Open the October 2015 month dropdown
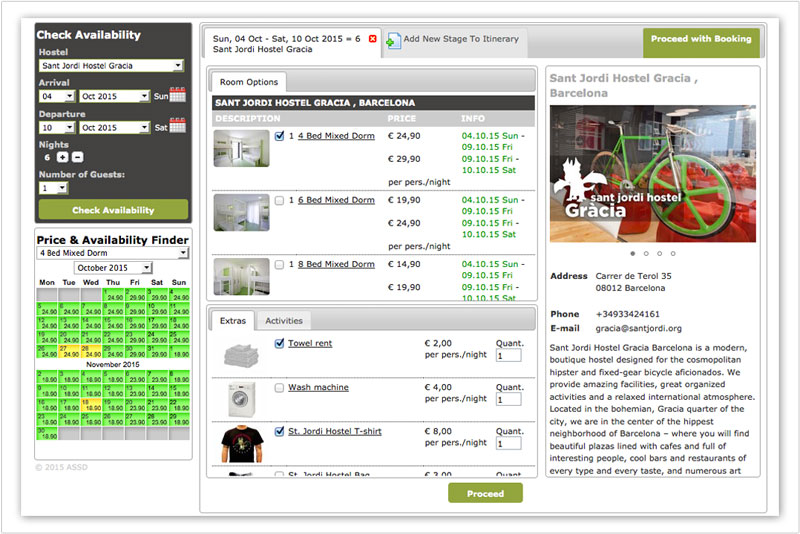This screenshot has width=800, height=534. click(x=113, y=268)
